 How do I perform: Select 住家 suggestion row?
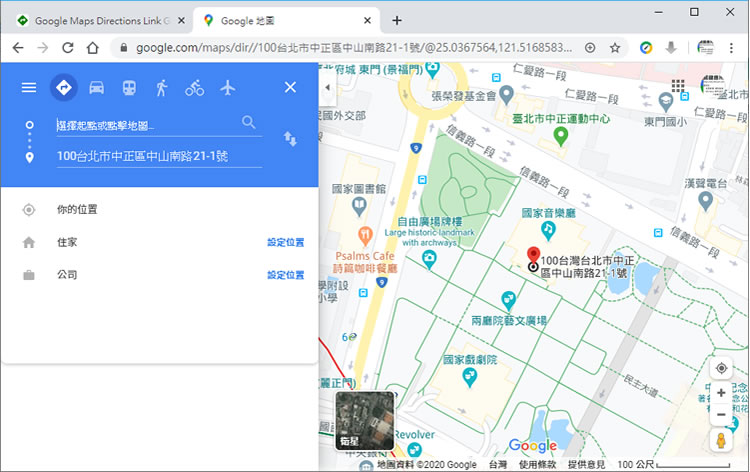tap(160, 242)
